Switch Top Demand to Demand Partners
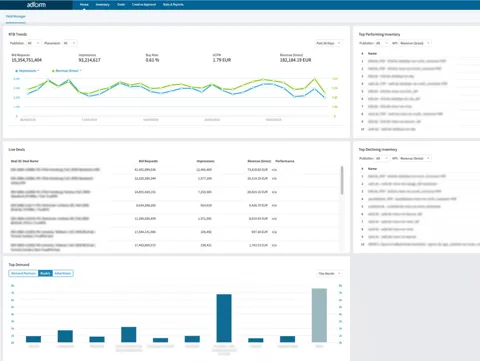Screen dimensions: 480x361 tap(23, 273)
